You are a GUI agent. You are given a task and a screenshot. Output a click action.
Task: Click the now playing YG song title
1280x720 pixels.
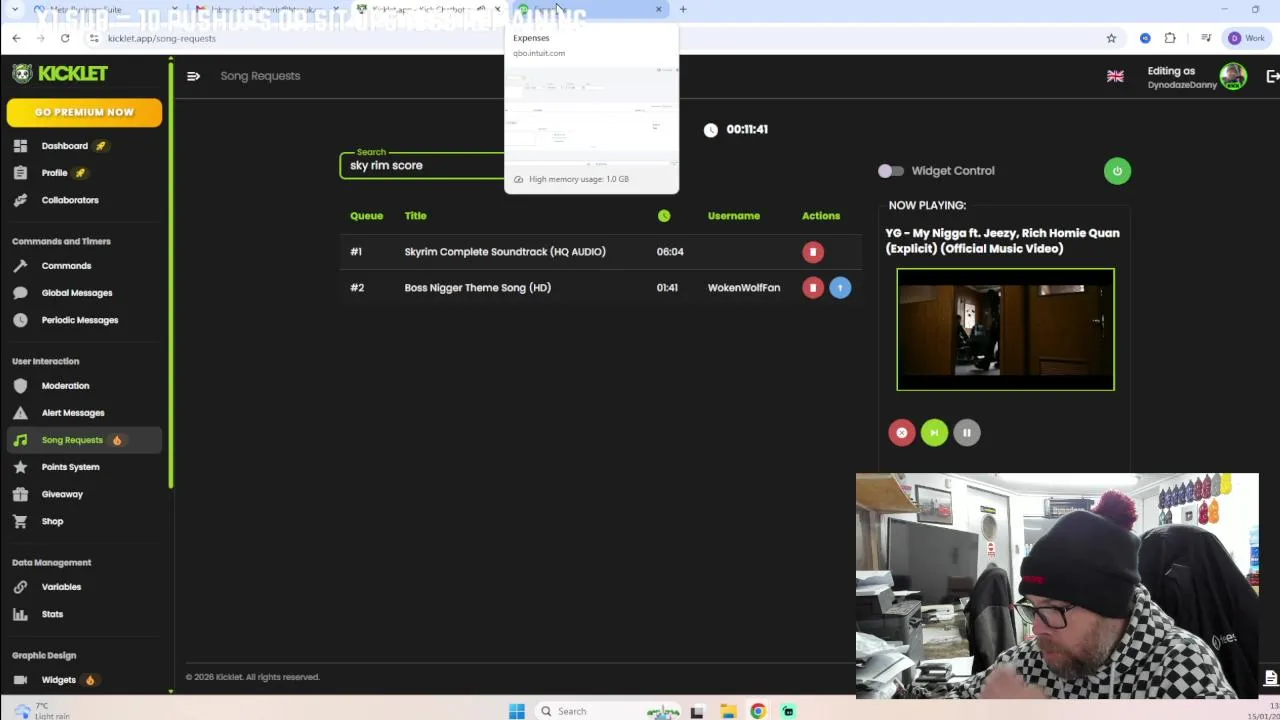pos(1002,241)
